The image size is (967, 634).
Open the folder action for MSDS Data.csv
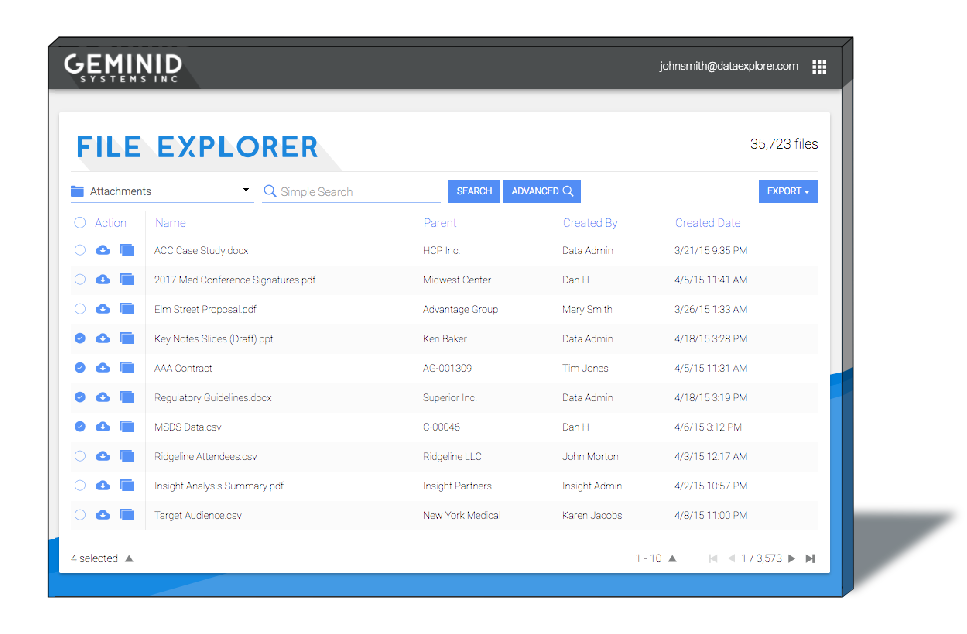pyautogui.click(x=127, y=426)
